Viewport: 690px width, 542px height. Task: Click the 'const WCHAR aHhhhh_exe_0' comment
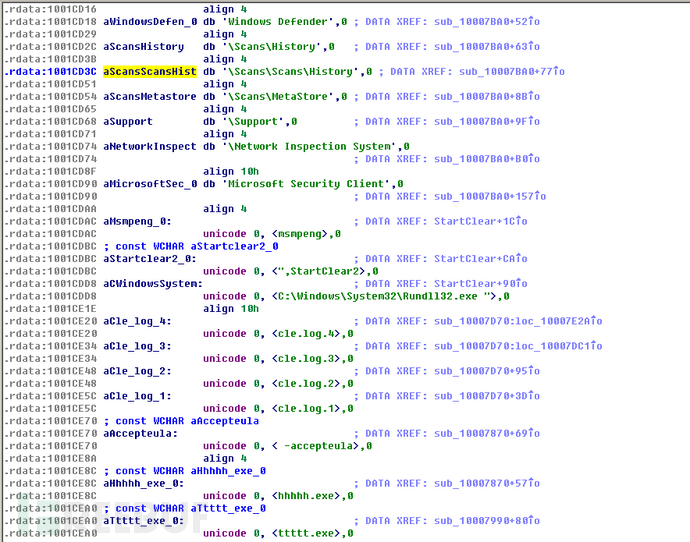[184, 471]
